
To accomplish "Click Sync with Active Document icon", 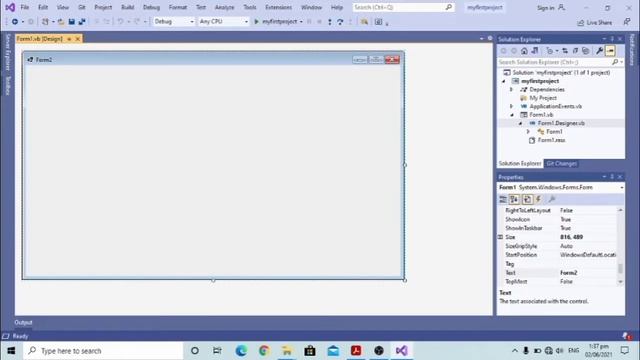I will pyautogui.click(x=565, y=51).
